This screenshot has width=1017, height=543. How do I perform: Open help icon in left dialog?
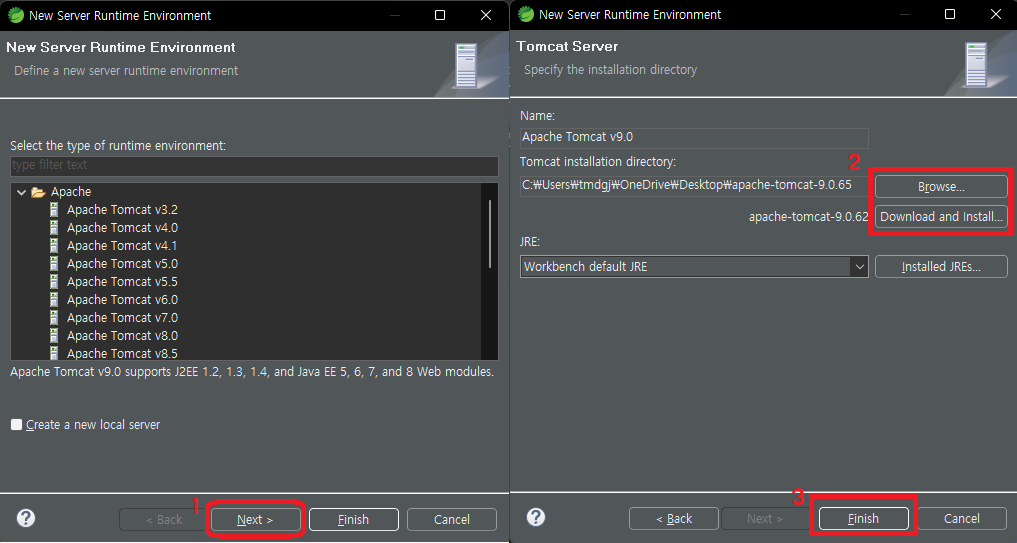tap(26, 518)
